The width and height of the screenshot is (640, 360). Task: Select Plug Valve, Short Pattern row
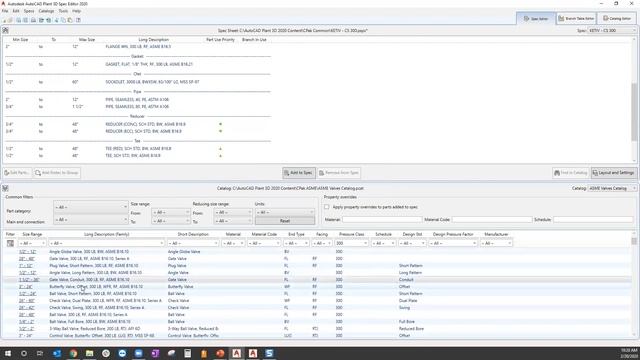[316, 266]
